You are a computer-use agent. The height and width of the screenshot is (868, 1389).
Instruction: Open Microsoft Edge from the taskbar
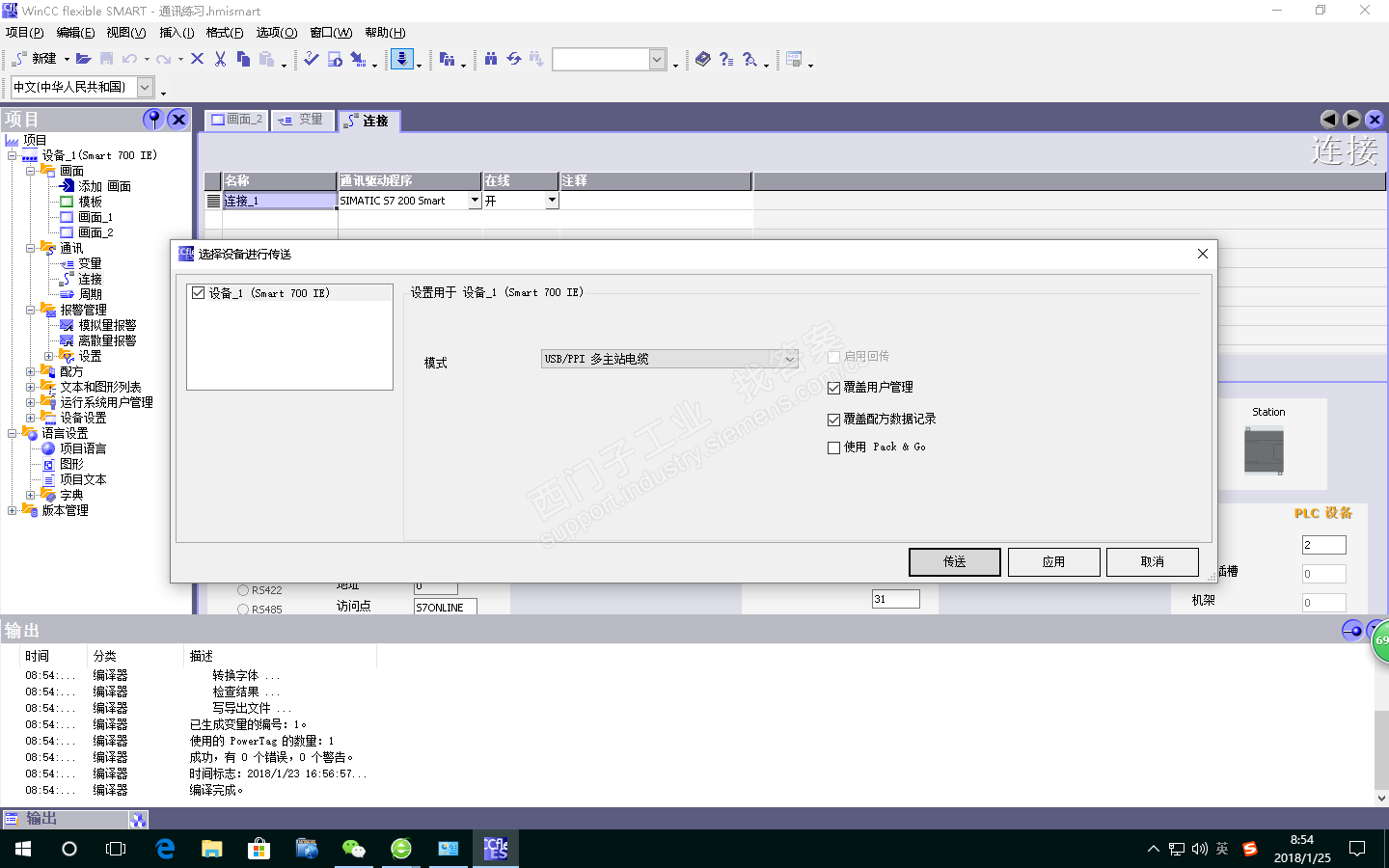(165, 849)
